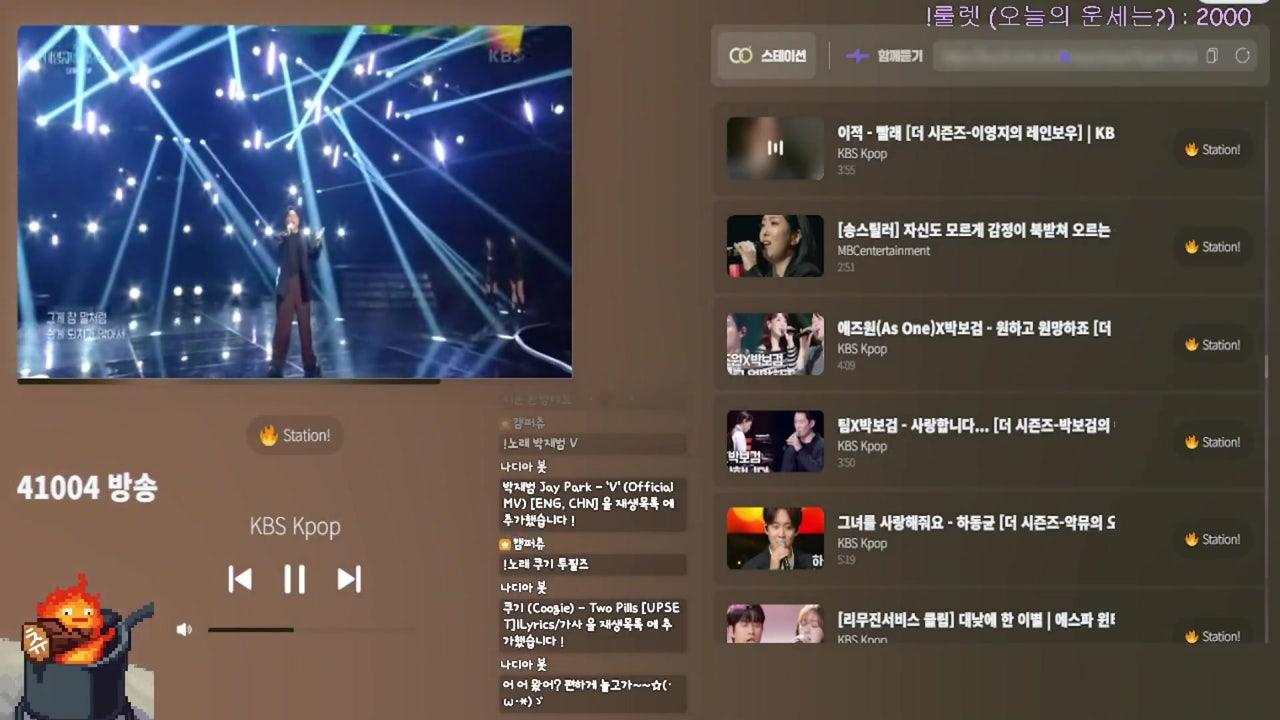Open the 리무진서비스 클립 thumbnail

[x=775, y=624]
